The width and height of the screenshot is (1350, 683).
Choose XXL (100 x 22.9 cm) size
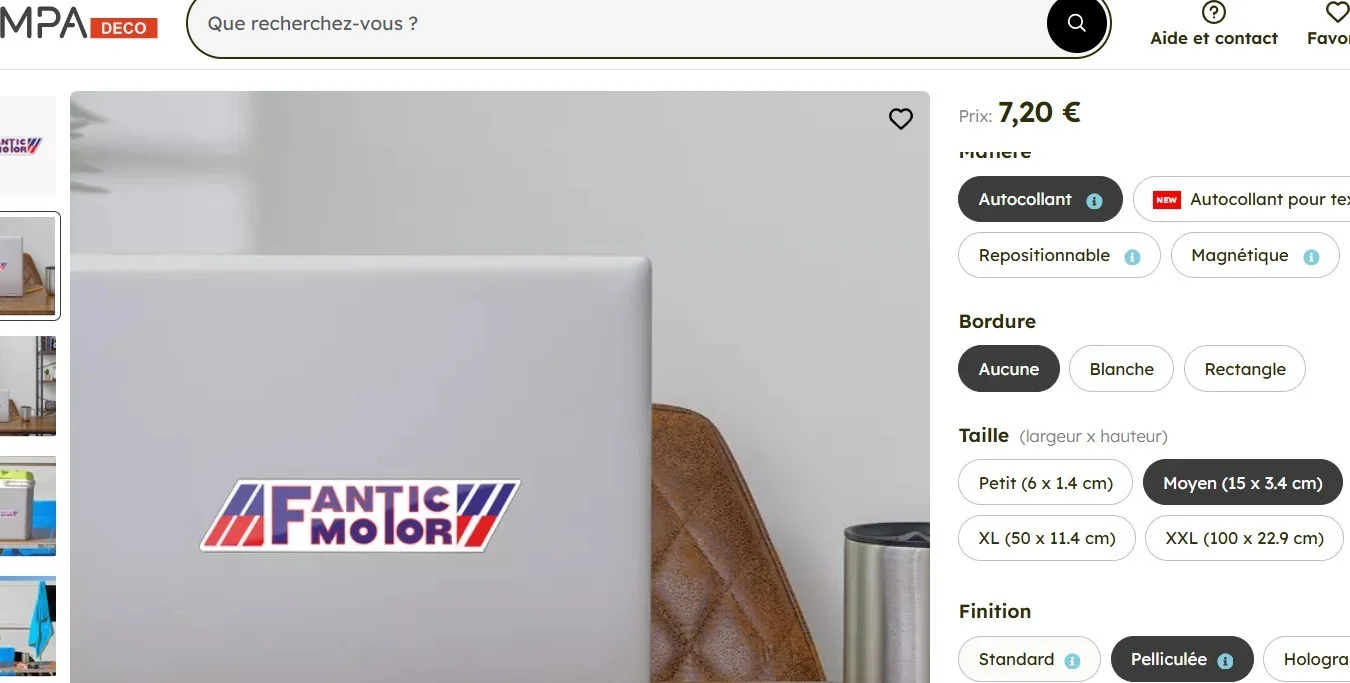[x=1243, y=538]
